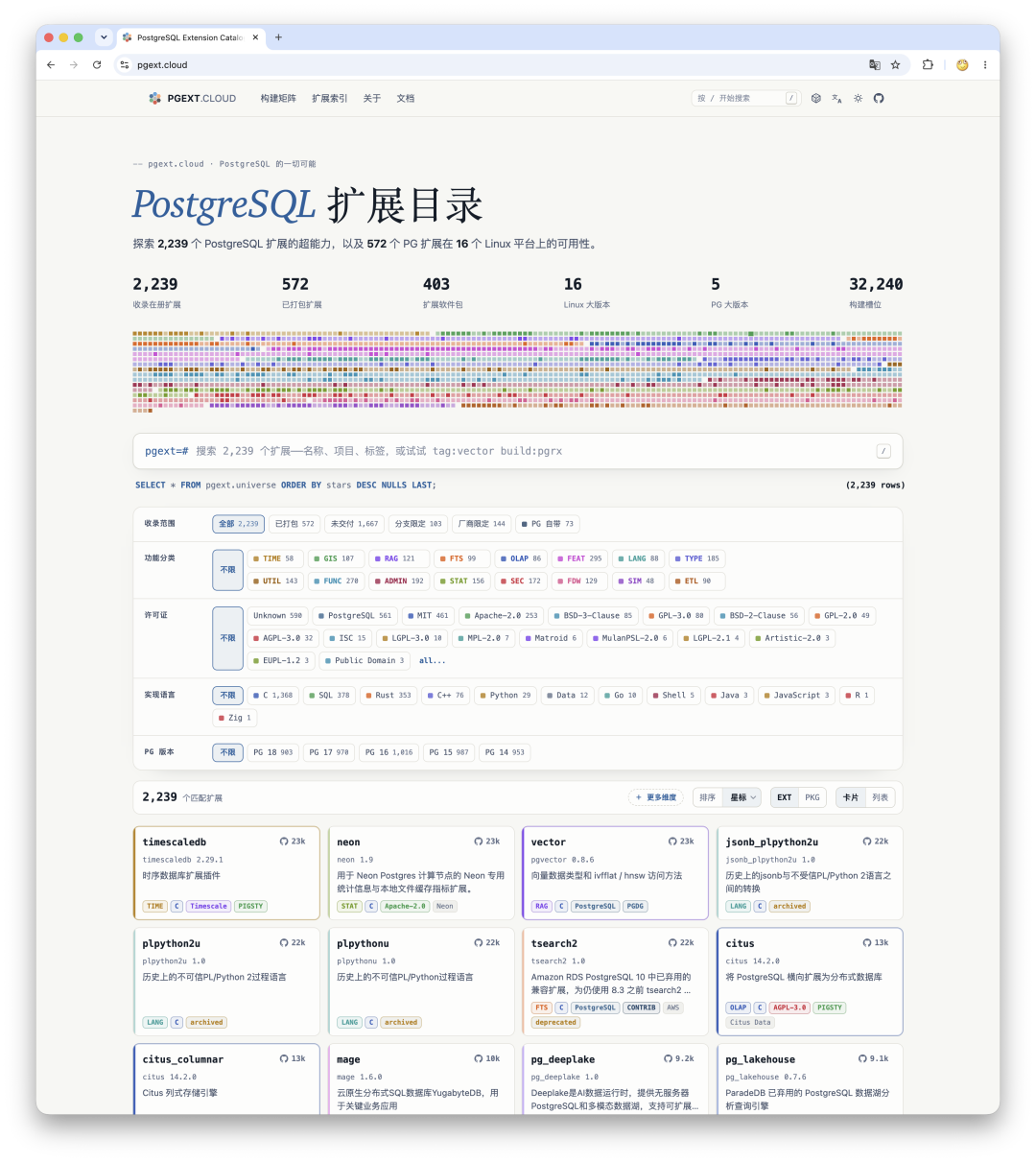Click the Chrome profile avatar icon
Screen dimensions: 1036x1162
[x=962, y=65]
